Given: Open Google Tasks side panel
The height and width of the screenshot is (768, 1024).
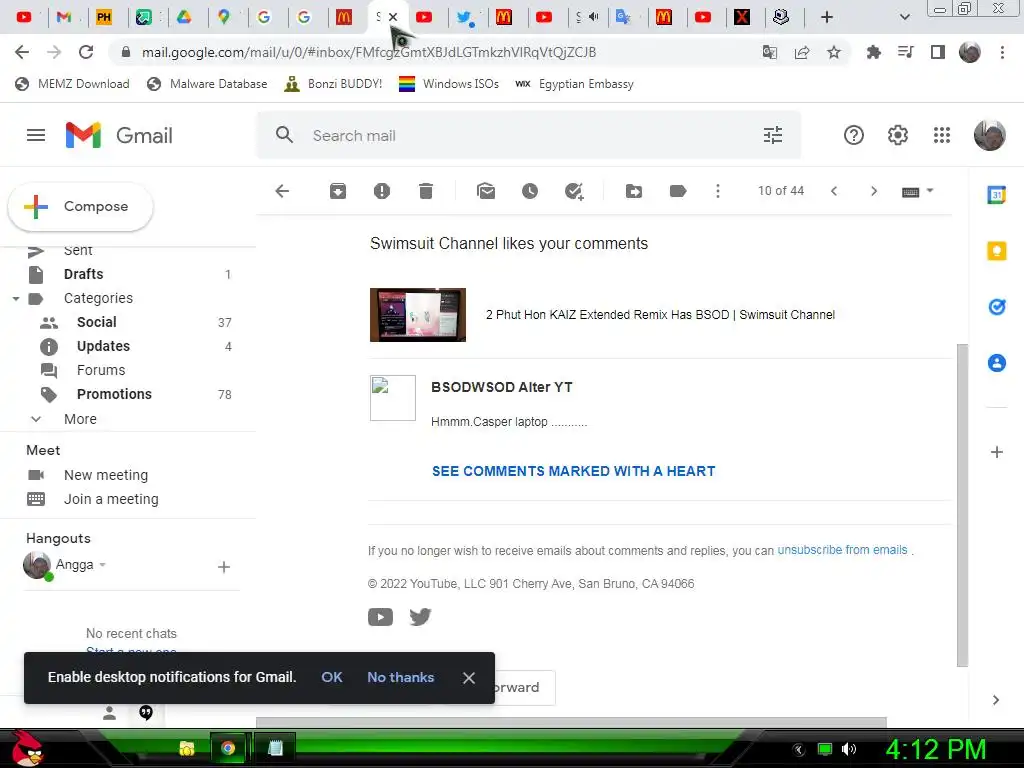Looking at the screenshot, I should click(x=997, y=306).
